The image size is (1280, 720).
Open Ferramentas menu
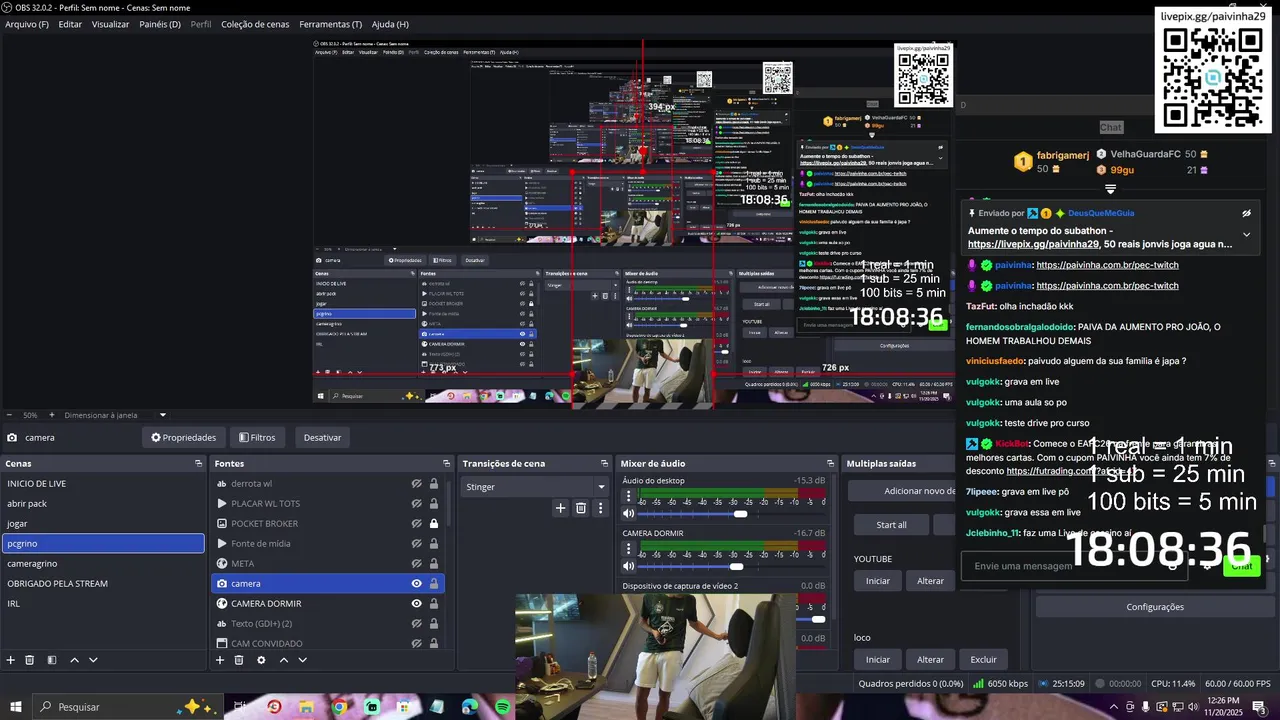click(x=331, y=24)
